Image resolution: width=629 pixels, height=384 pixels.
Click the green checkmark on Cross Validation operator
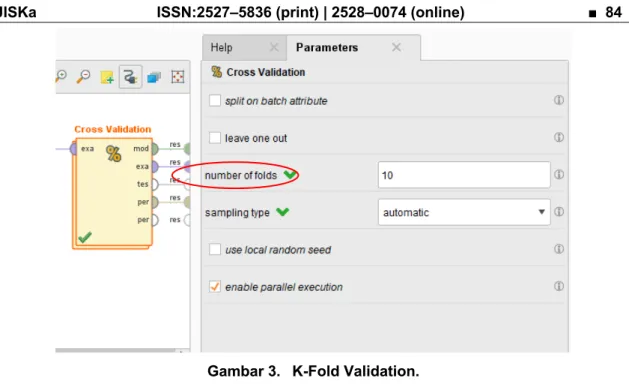(x=85, y=237)
